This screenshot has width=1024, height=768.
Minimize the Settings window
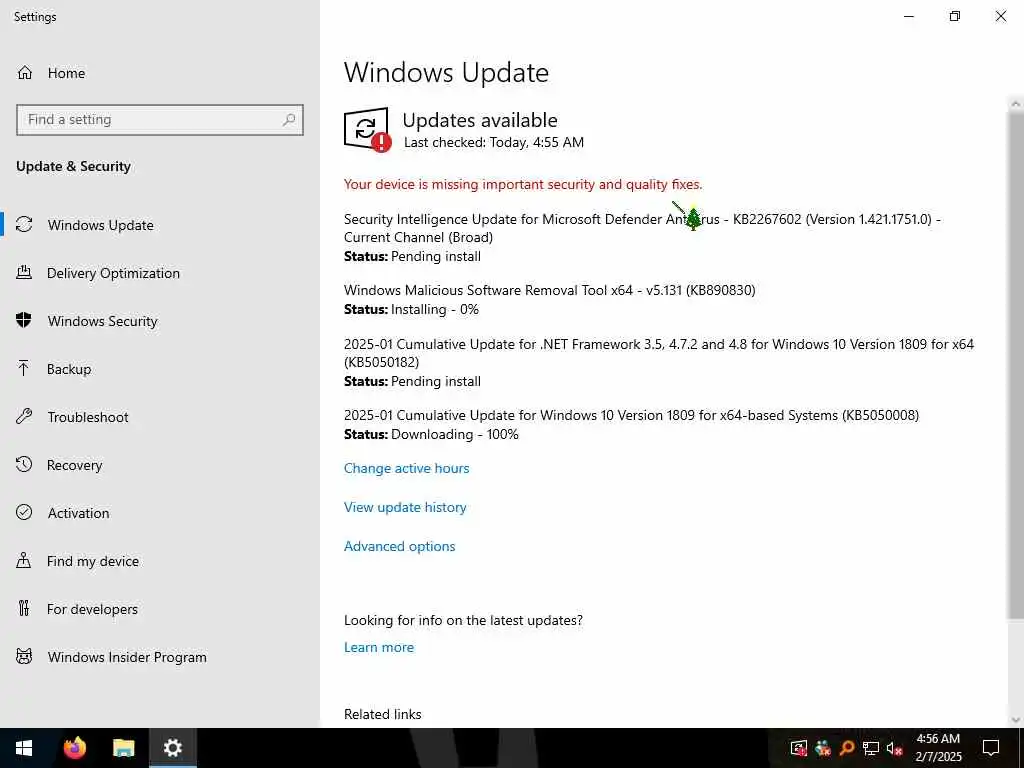click(x=908, y=16)
